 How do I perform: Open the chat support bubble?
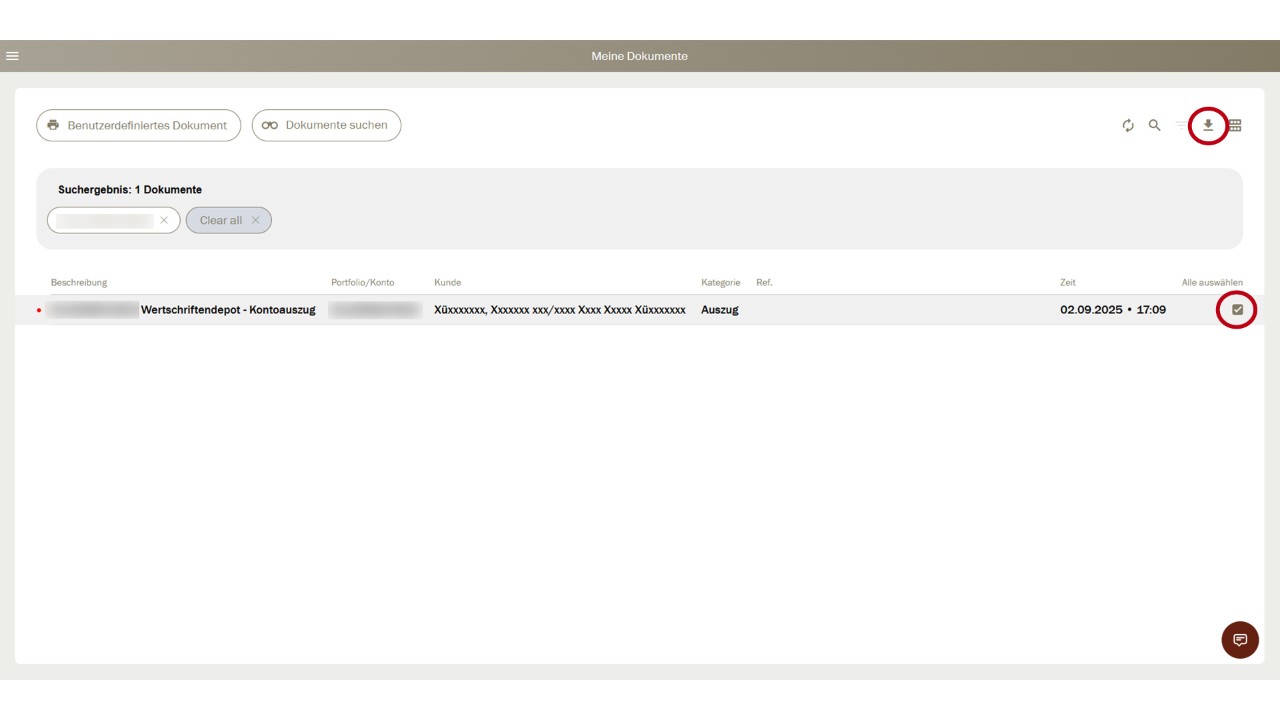pyautogui.click(x=1240, y=640)
